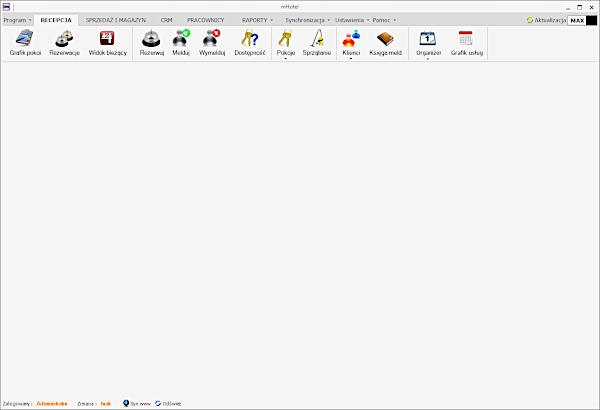Click the Rezerwacje icon
This screenshot has width=600, height=410.
tap(64, 42)
